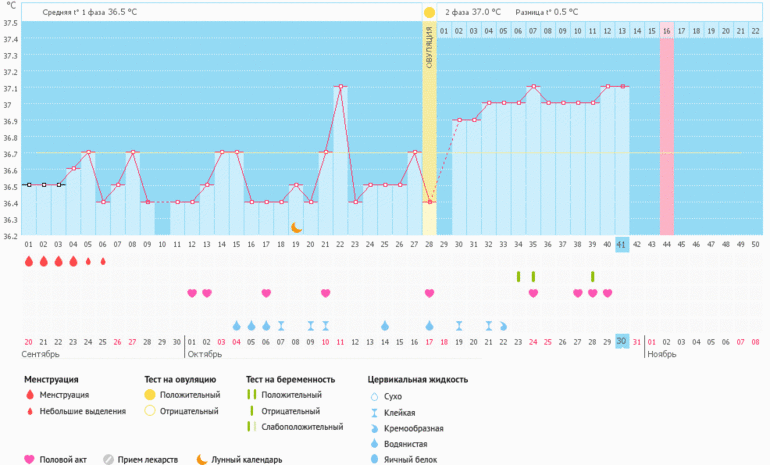This screenshot has height=465, width=770.
Task: Click the pink heart on October 17
Action: pos(429,293)
